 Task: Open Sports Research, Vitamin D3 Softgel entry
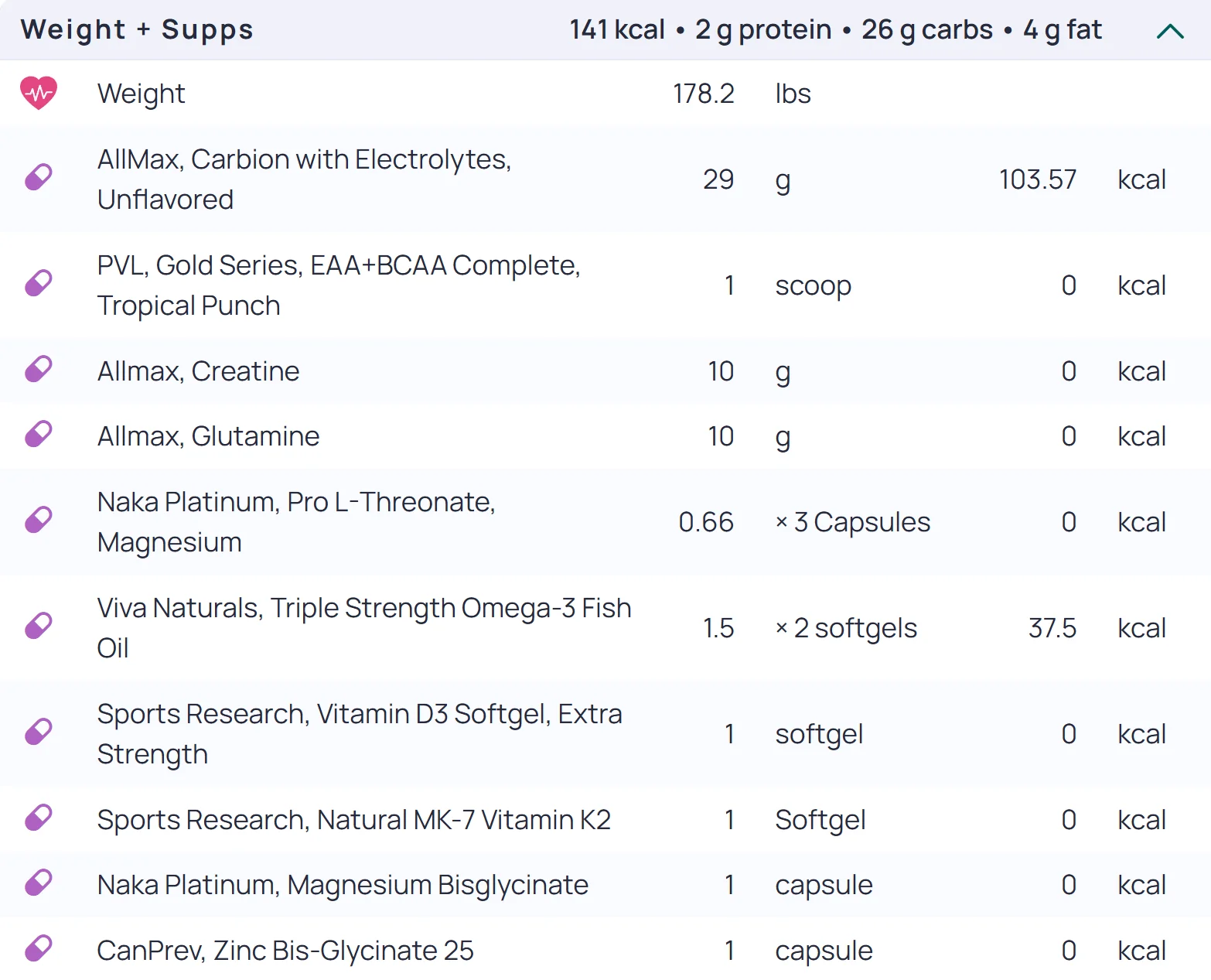coord(360,734)
